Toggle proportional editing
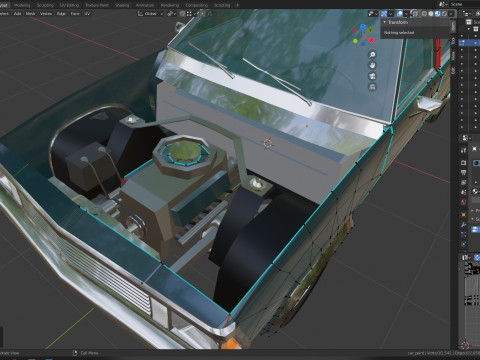This screenshot has width=480, height=360. (202, 14)
